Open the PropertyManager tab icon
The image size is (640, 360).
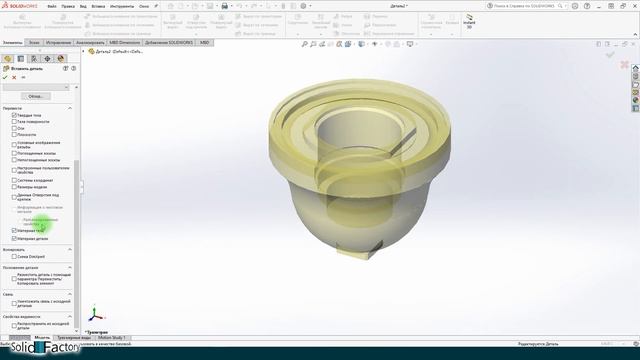pos(21,59)
